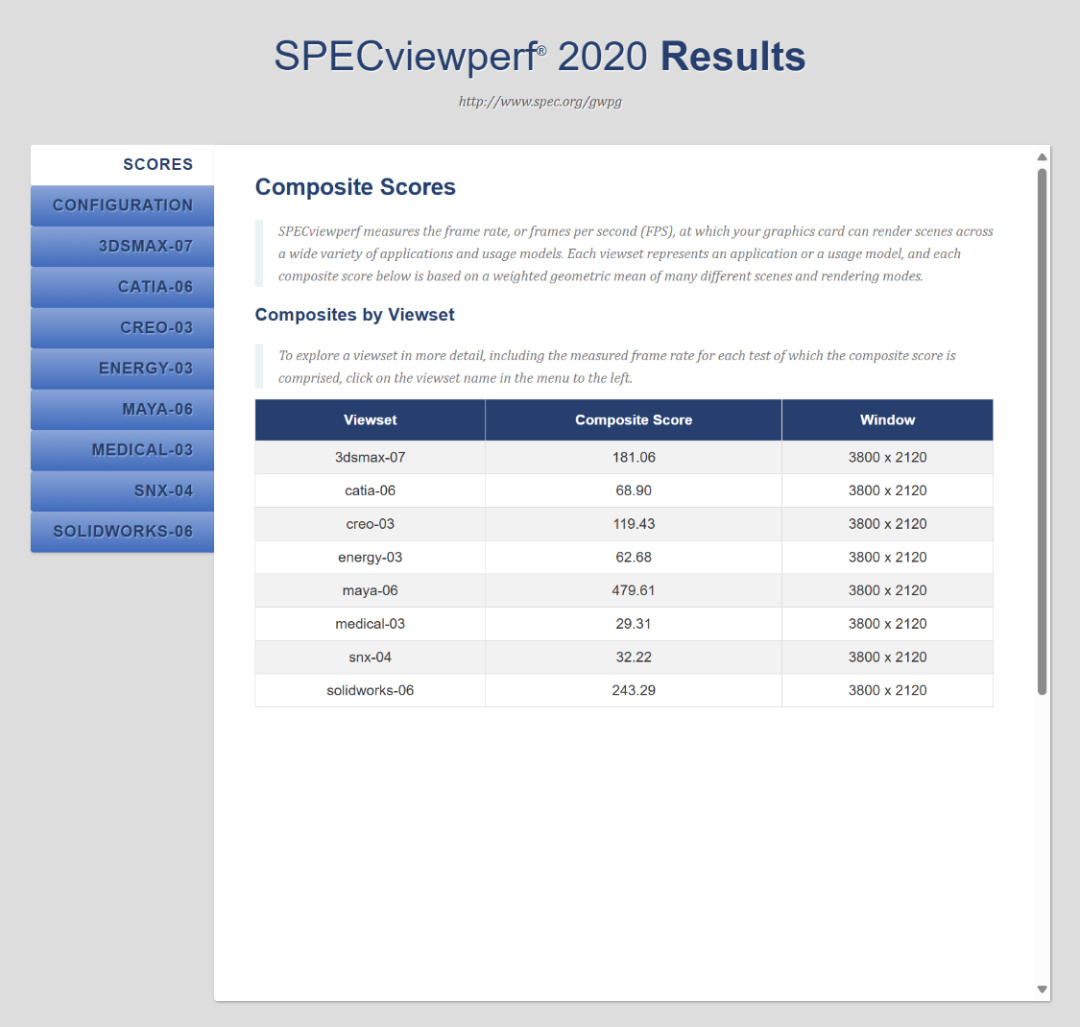1080x1027 pixels.
Task: Select the creo-03 table cell
Action: click(370, 523)
